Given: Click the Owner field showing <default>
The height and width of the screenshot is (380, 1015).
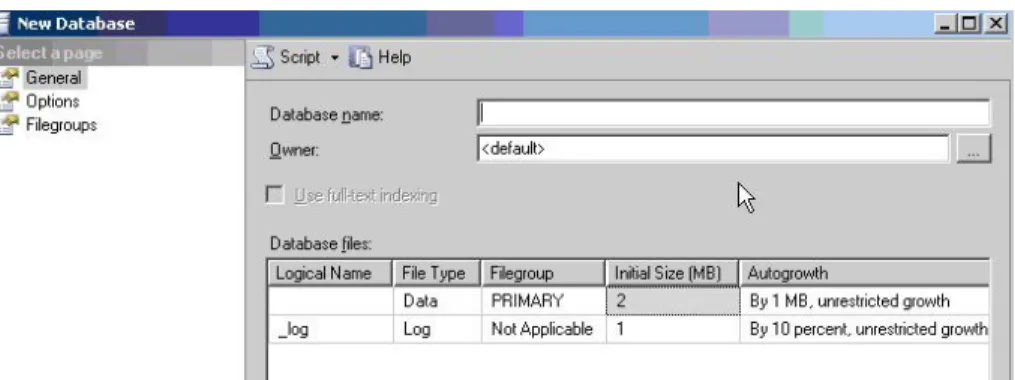Looking at the screenshot, I should (713, 149).
